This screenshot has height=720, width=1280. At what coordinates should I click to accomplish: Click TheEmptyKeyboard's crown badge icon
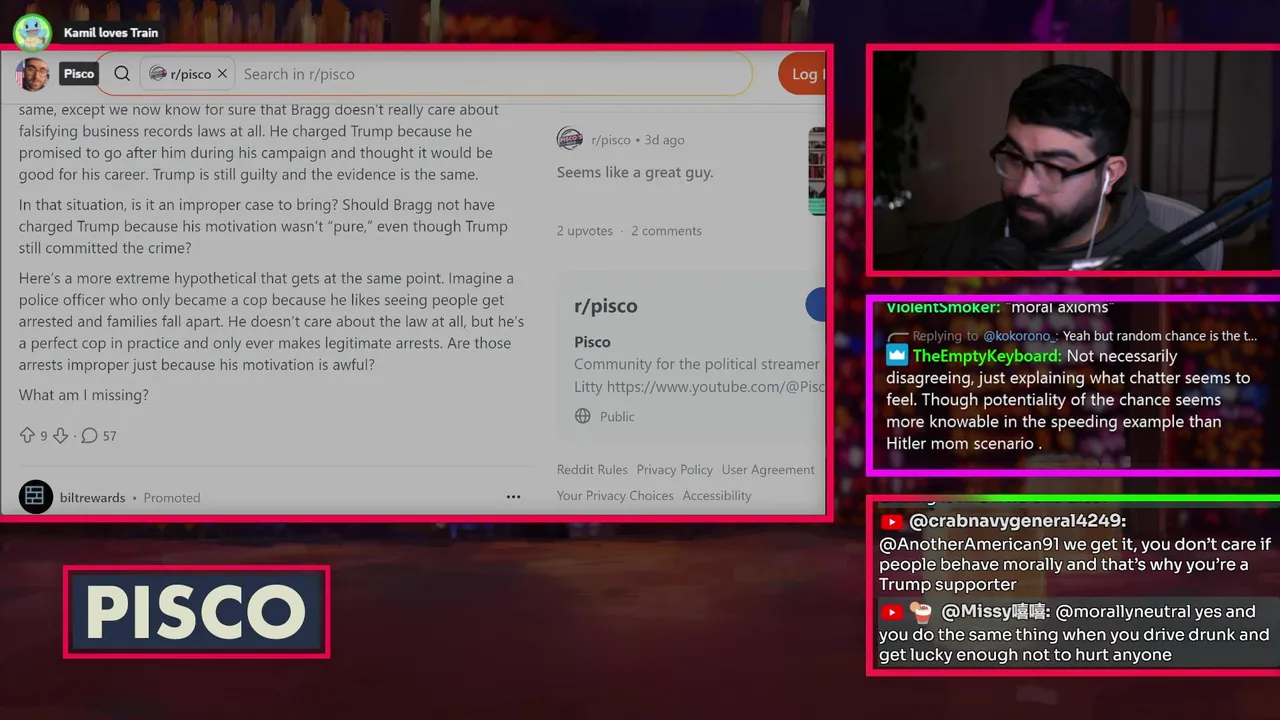point(897,356)
